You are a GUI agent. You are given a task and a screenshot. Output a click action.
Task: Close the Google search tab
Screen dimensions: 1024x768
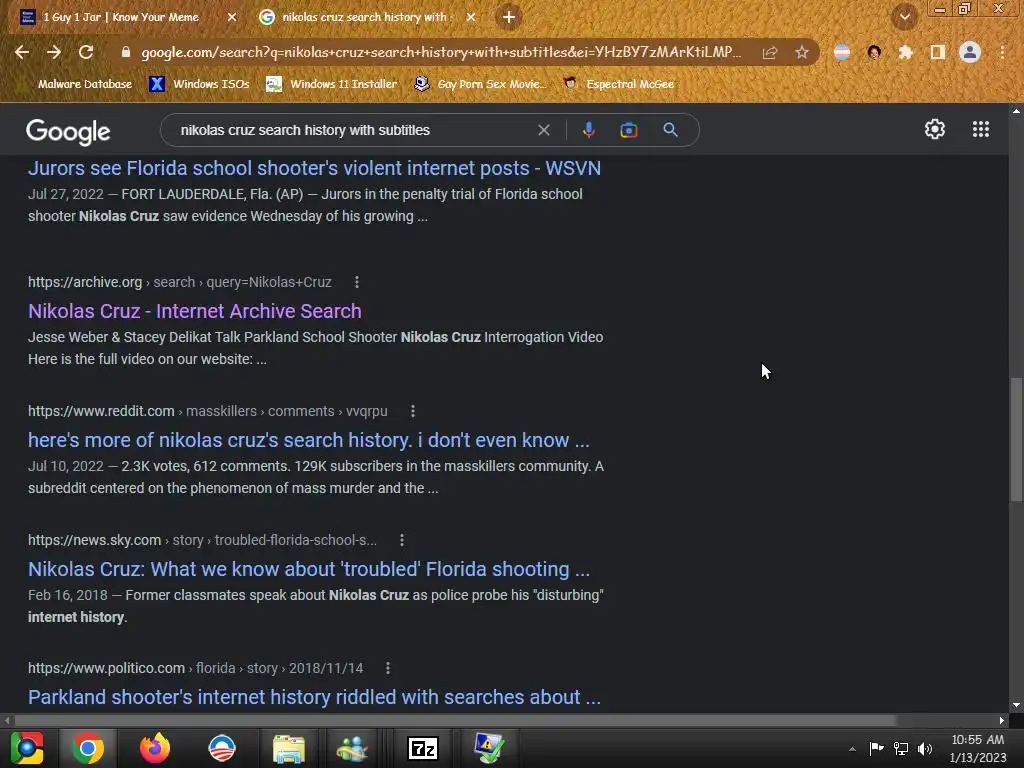point(471,17)
